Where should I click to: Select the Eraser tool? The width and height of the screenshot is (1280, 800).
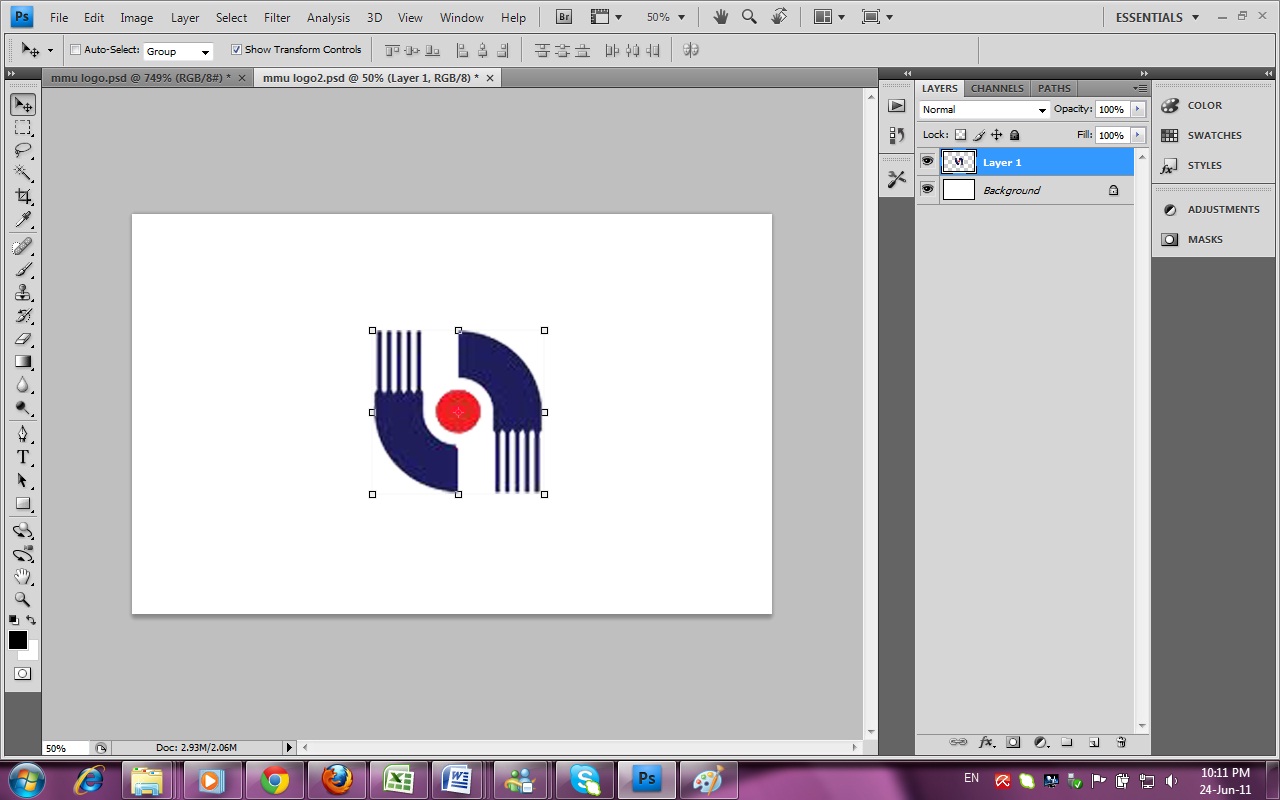coord(23,339)
